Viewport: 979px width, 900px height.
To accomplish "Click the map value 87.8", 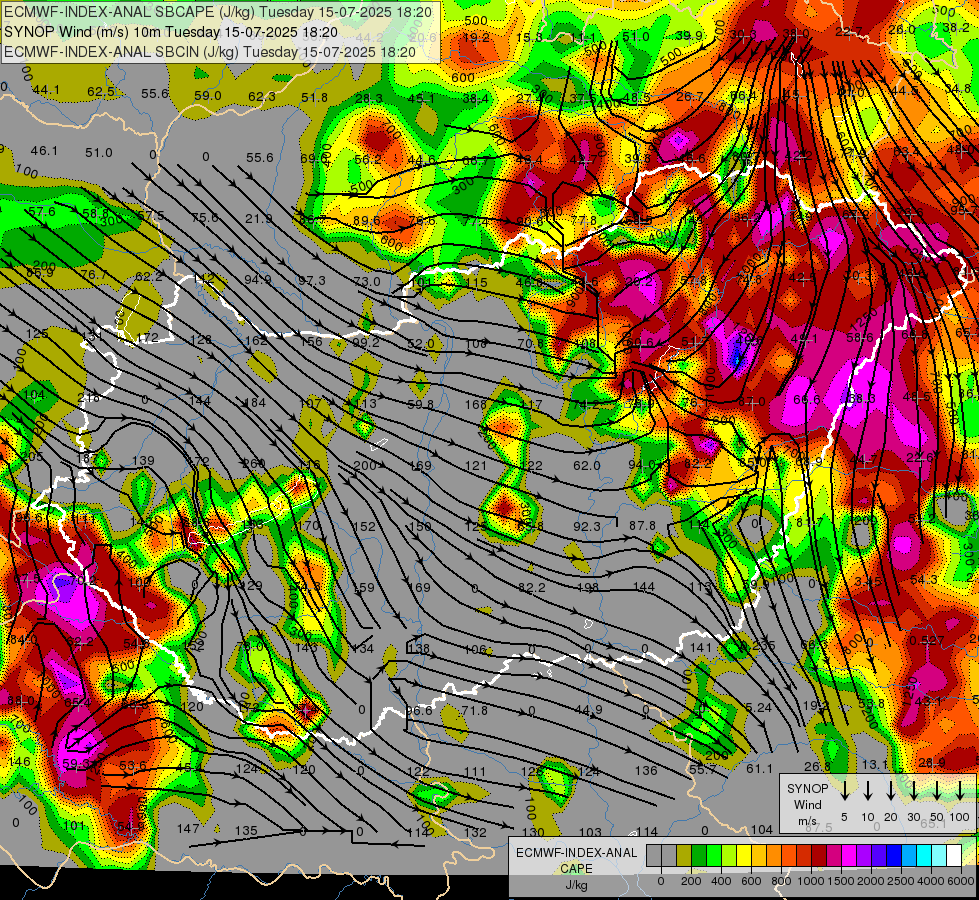I will 642,526.
